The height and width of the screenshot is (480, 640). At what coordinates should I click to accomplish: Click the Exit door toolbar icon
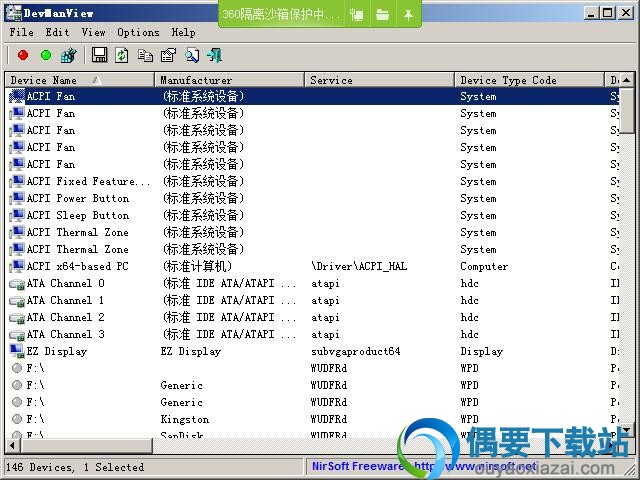tap(215, 55)
